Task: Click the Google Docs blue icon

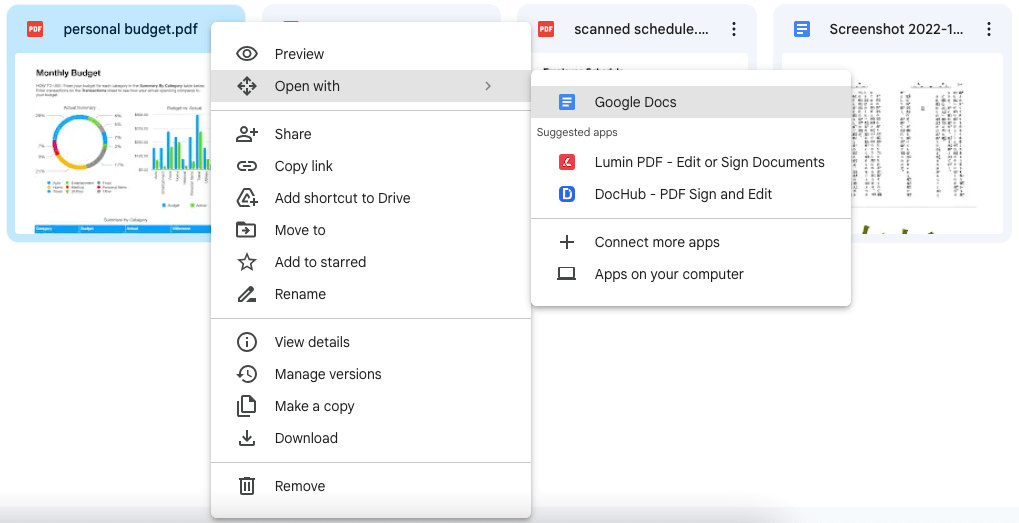Action: pos(567,102)
